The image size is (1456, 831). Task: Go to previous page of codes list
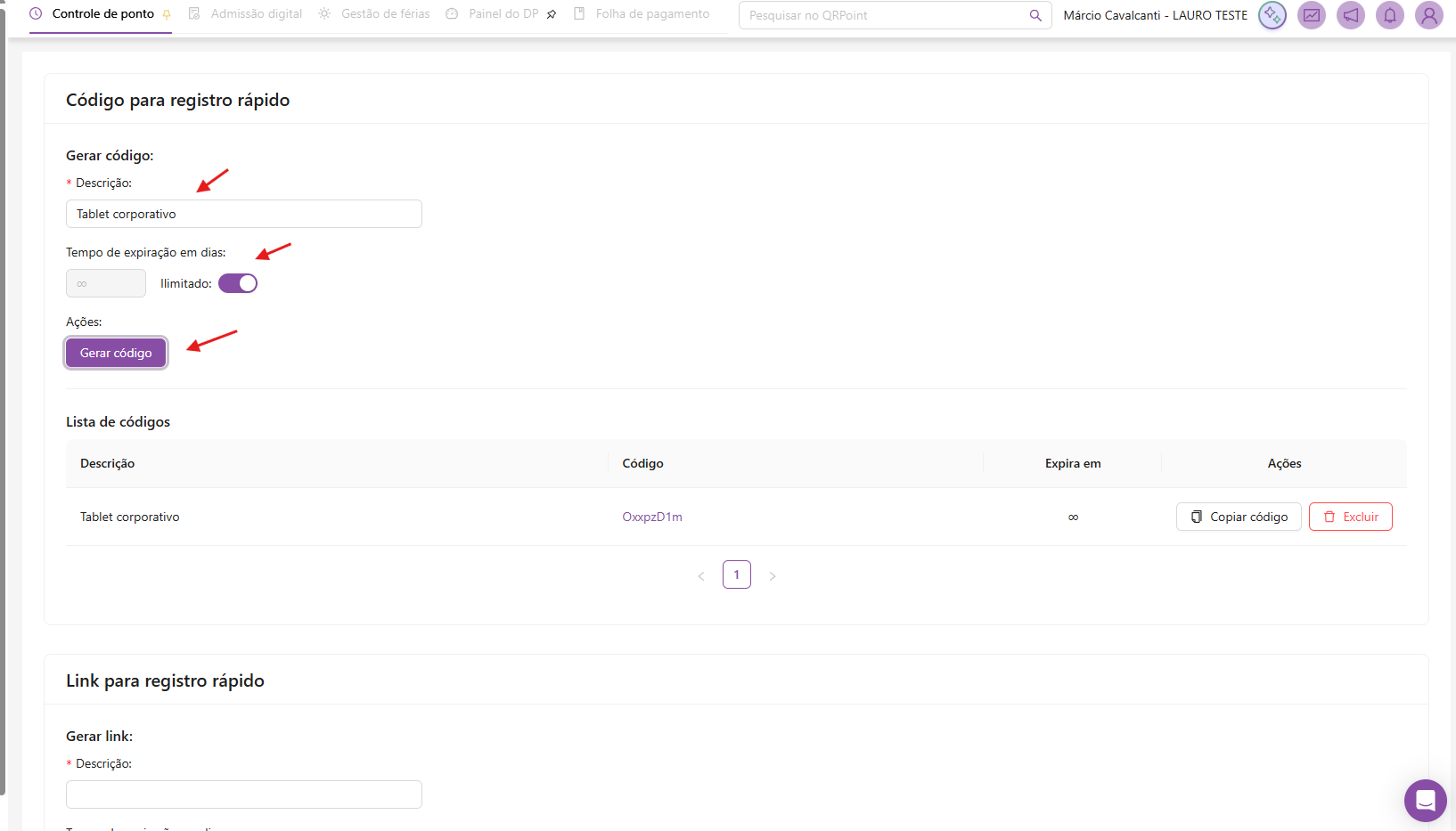[x=701, y=575]
